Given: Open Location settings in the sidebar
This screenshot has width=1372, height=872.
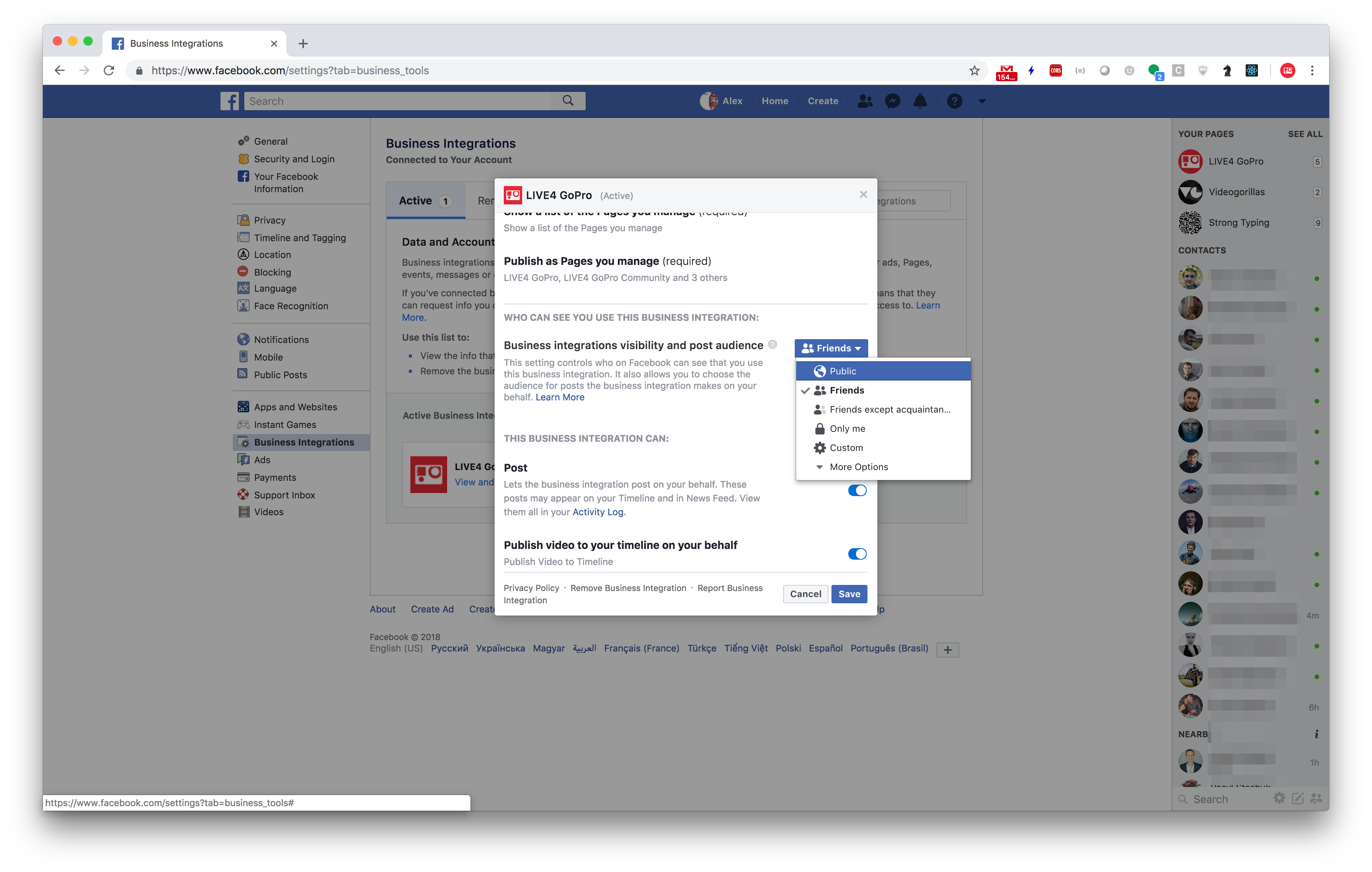Looking at the screenshot, I should (272, 255).
